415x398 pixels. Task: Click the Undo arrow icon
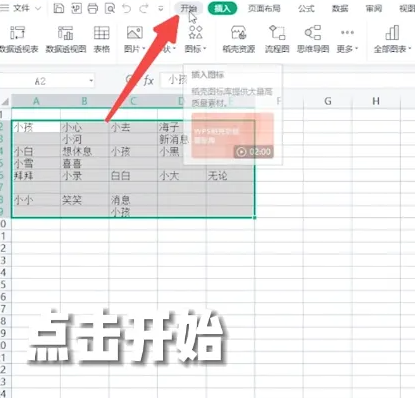coord(127,8)
